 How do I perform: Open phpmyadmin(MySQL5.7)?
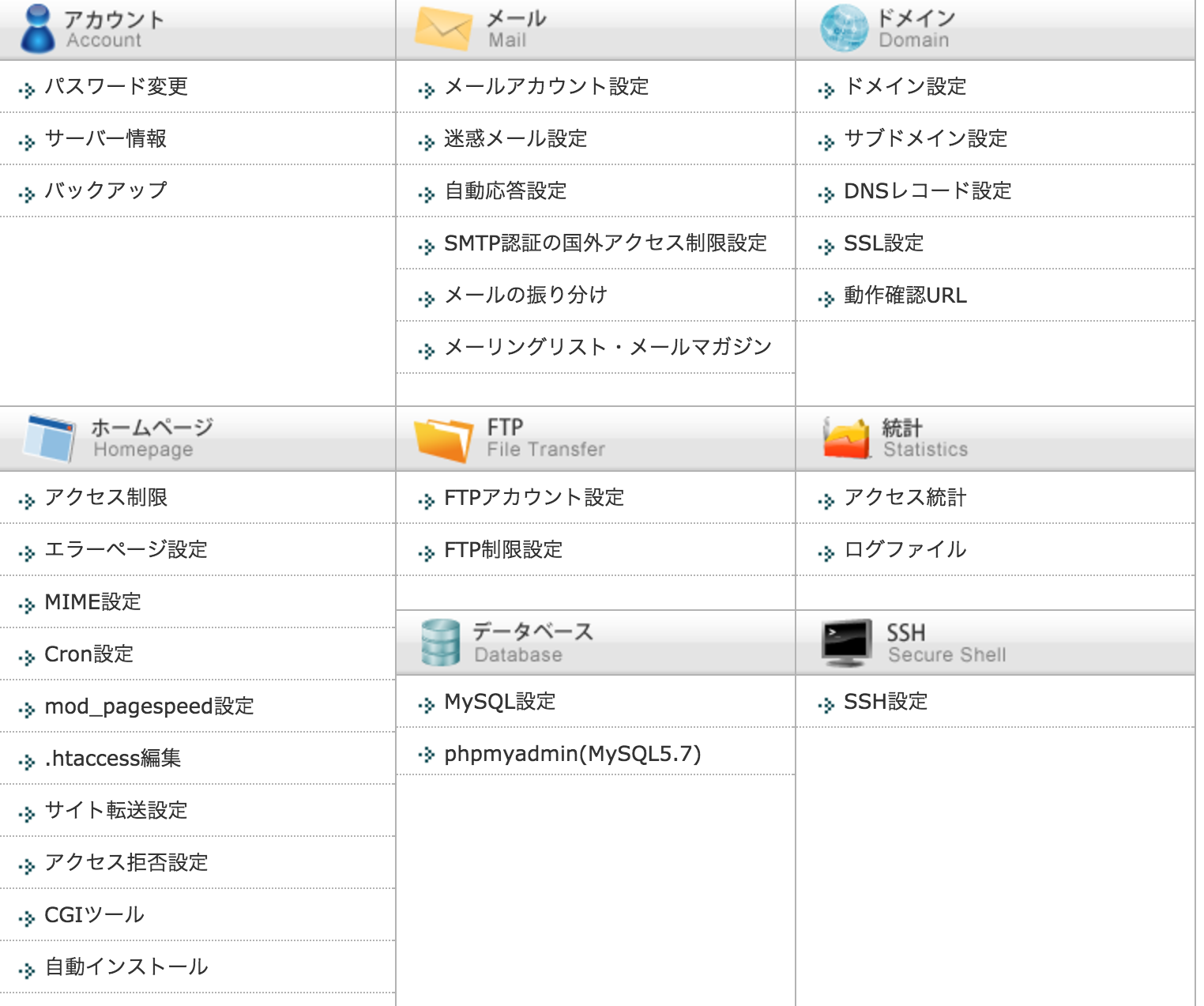tap(573, 753)
